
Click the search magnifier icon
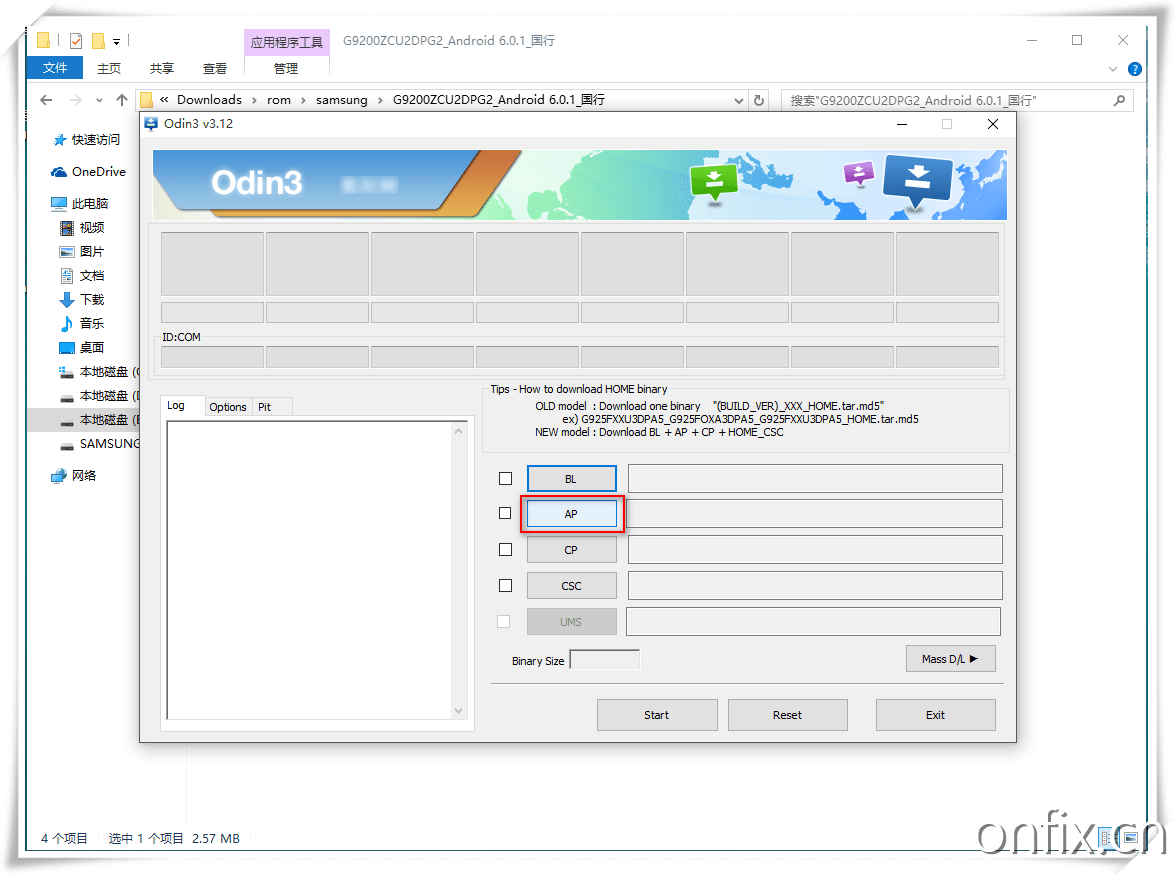(1119, 100)
